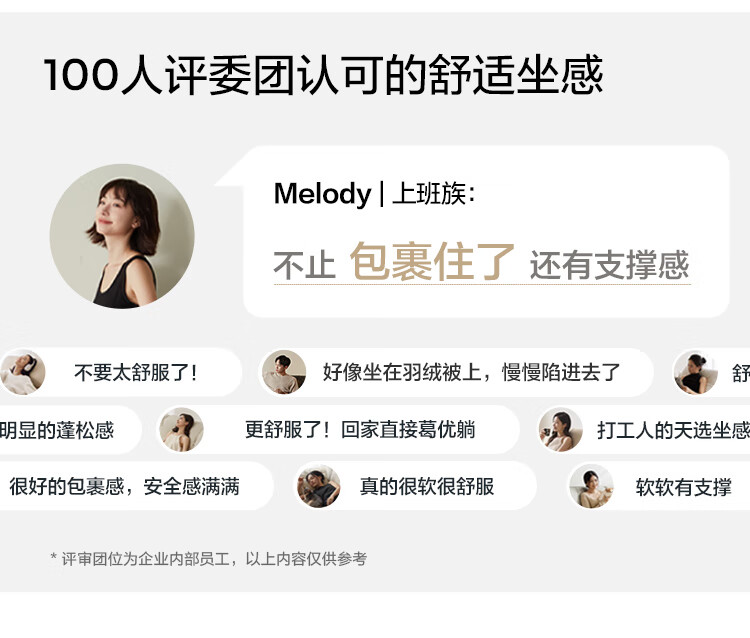
Task: Click the 打工人的天选坐感 review text
Action: click(673, 430)
